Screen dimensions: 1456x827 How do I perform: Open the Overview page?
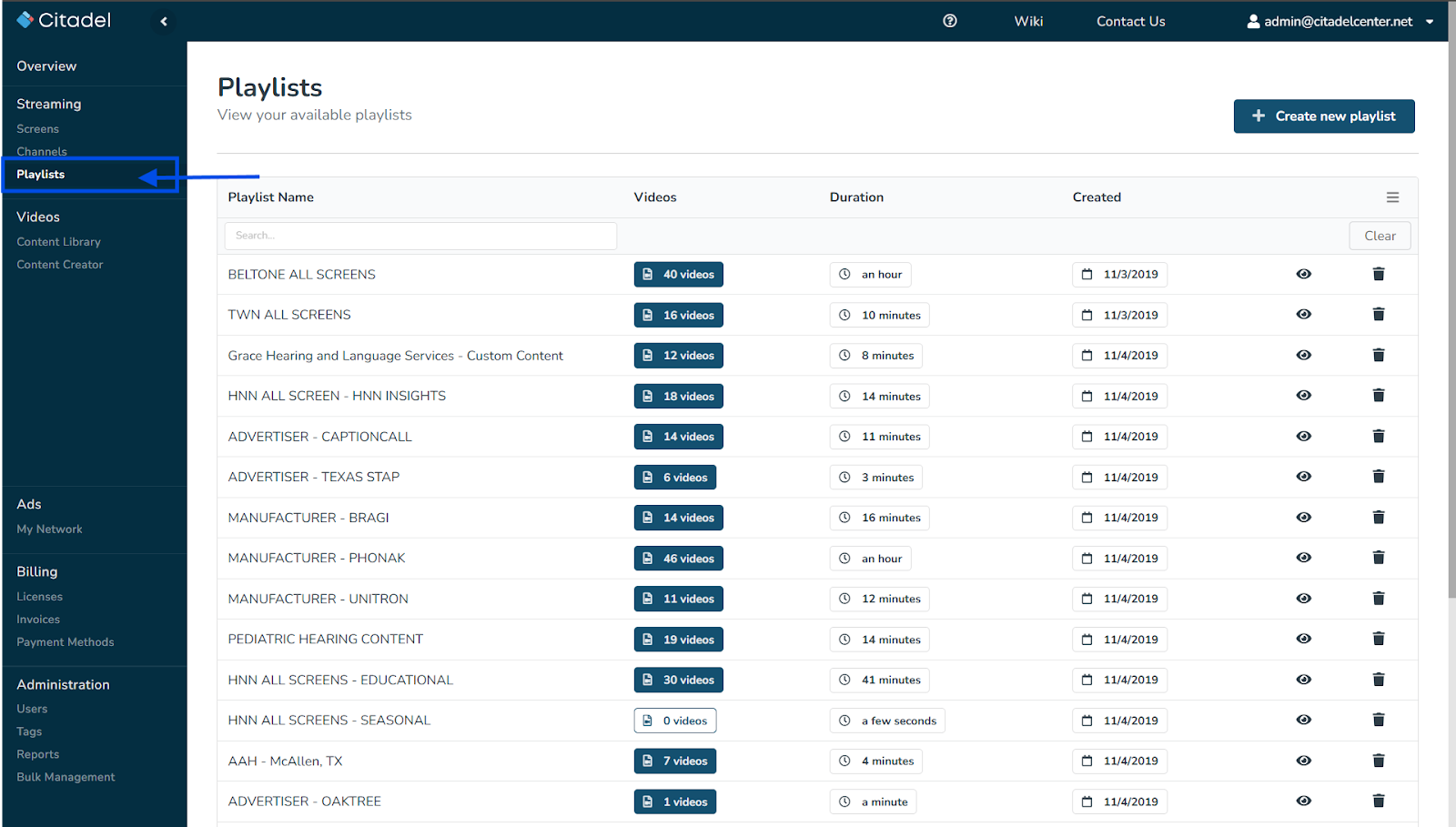(46, 66)
